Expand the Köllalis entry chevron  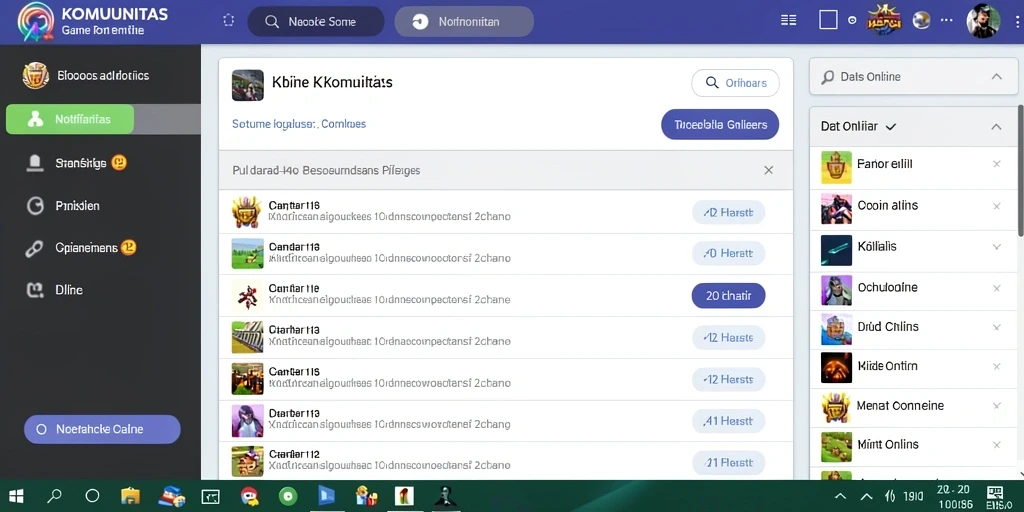point(997,247)
